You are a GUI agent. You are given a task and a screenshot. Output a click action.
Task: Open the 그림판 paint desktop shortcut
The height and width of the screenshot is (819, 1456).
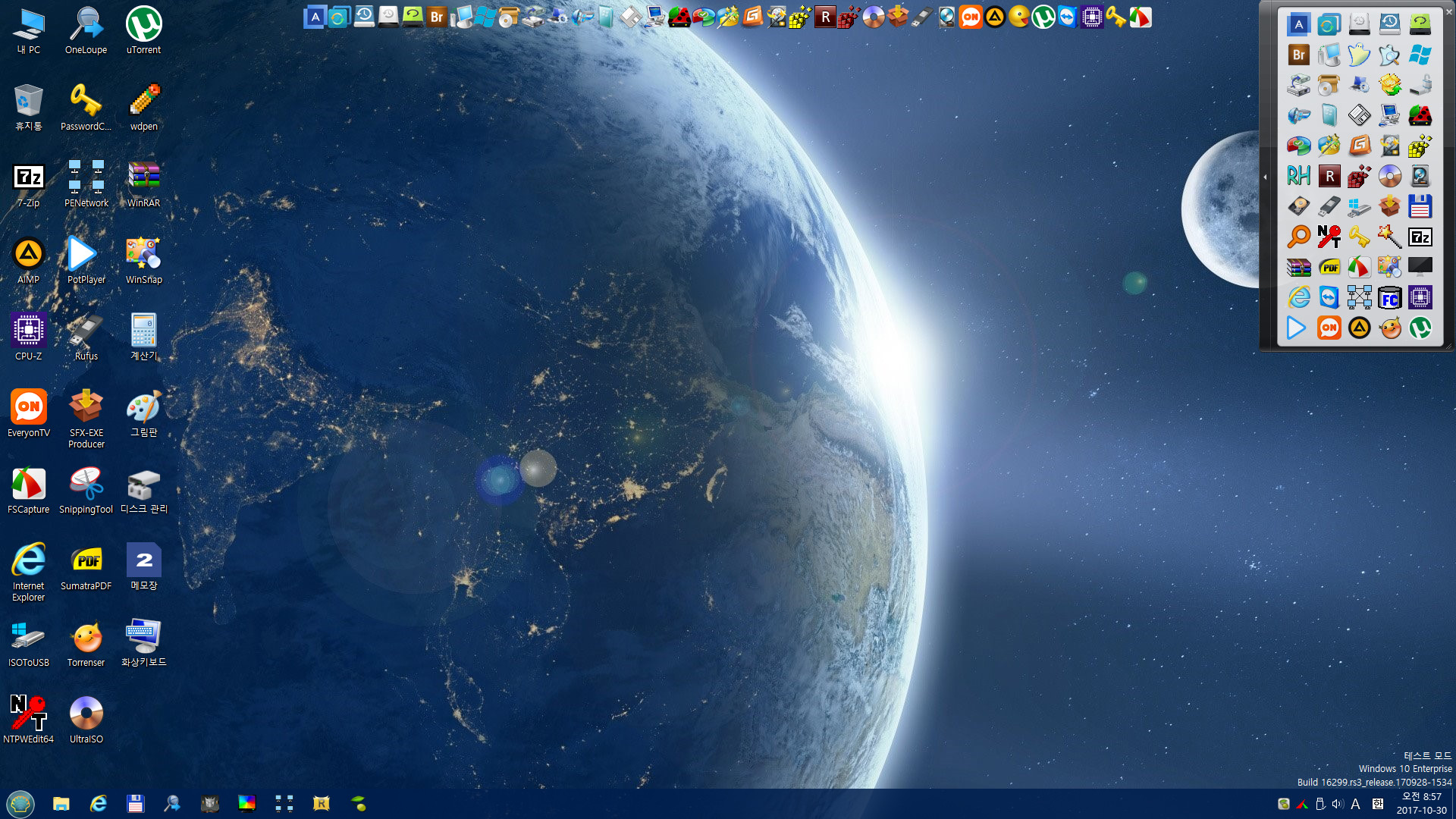coord(143,414)
